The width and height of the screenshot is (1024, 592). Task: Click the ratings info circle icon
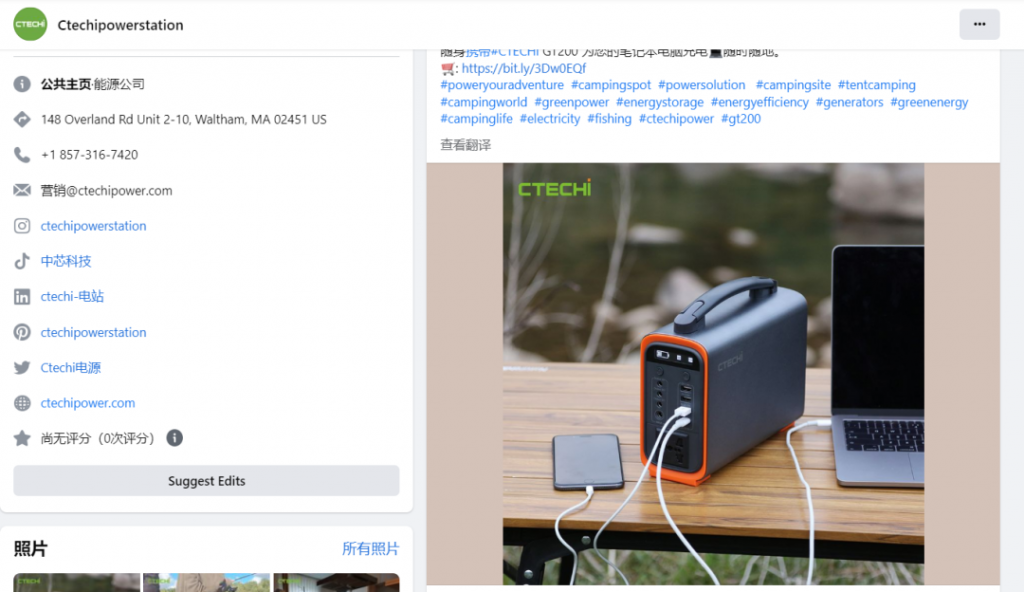(x=174, y=438)
